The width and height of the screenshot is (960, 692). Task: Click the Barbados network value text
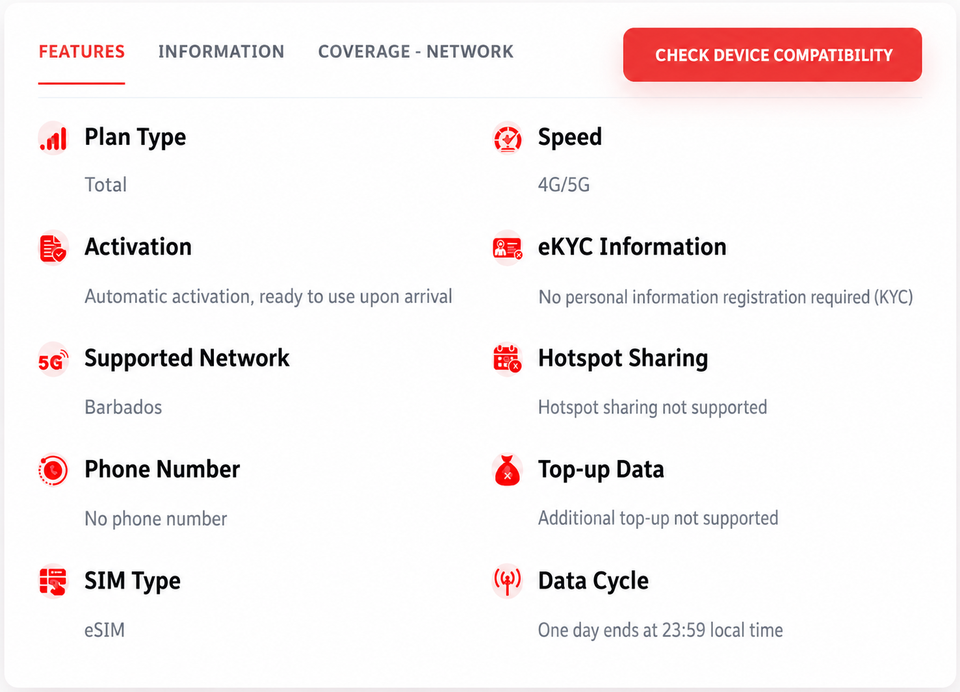click(123, 407)
